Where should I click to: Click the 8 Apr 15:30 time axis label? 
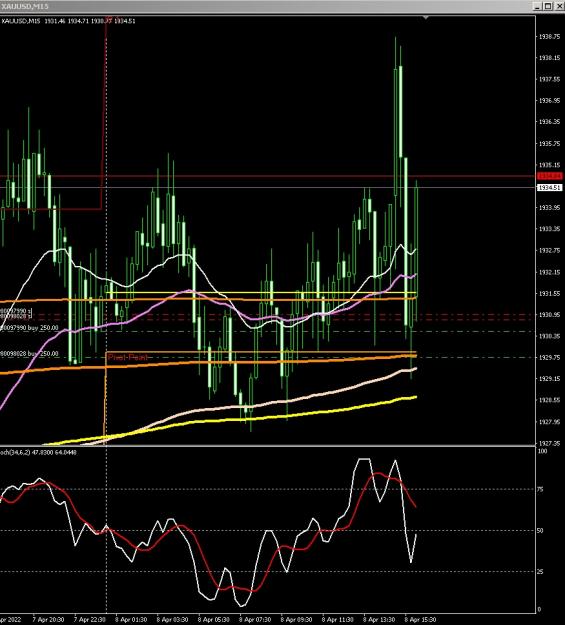[420, 620]
